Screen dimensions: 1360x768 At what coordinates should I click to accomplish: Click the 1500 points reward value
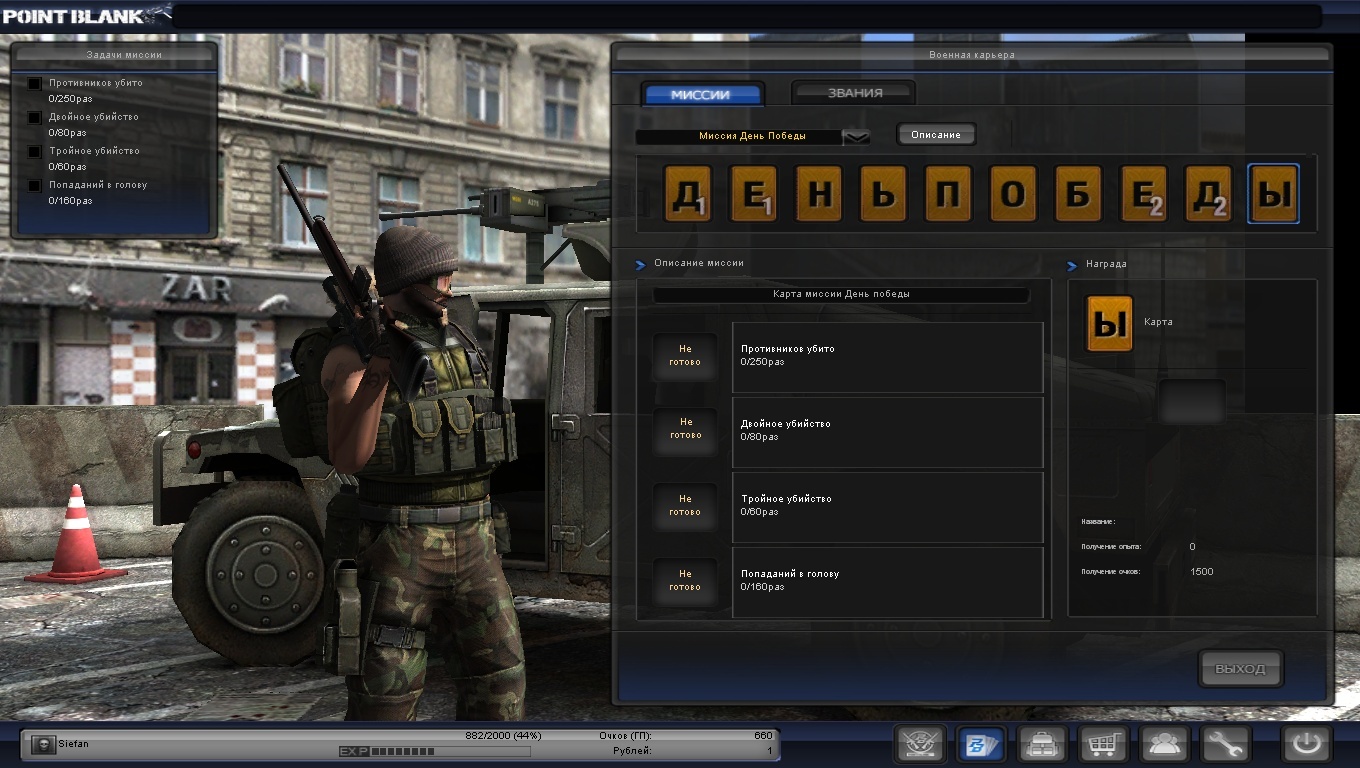pyautogui.click(x=1202, y=572)
